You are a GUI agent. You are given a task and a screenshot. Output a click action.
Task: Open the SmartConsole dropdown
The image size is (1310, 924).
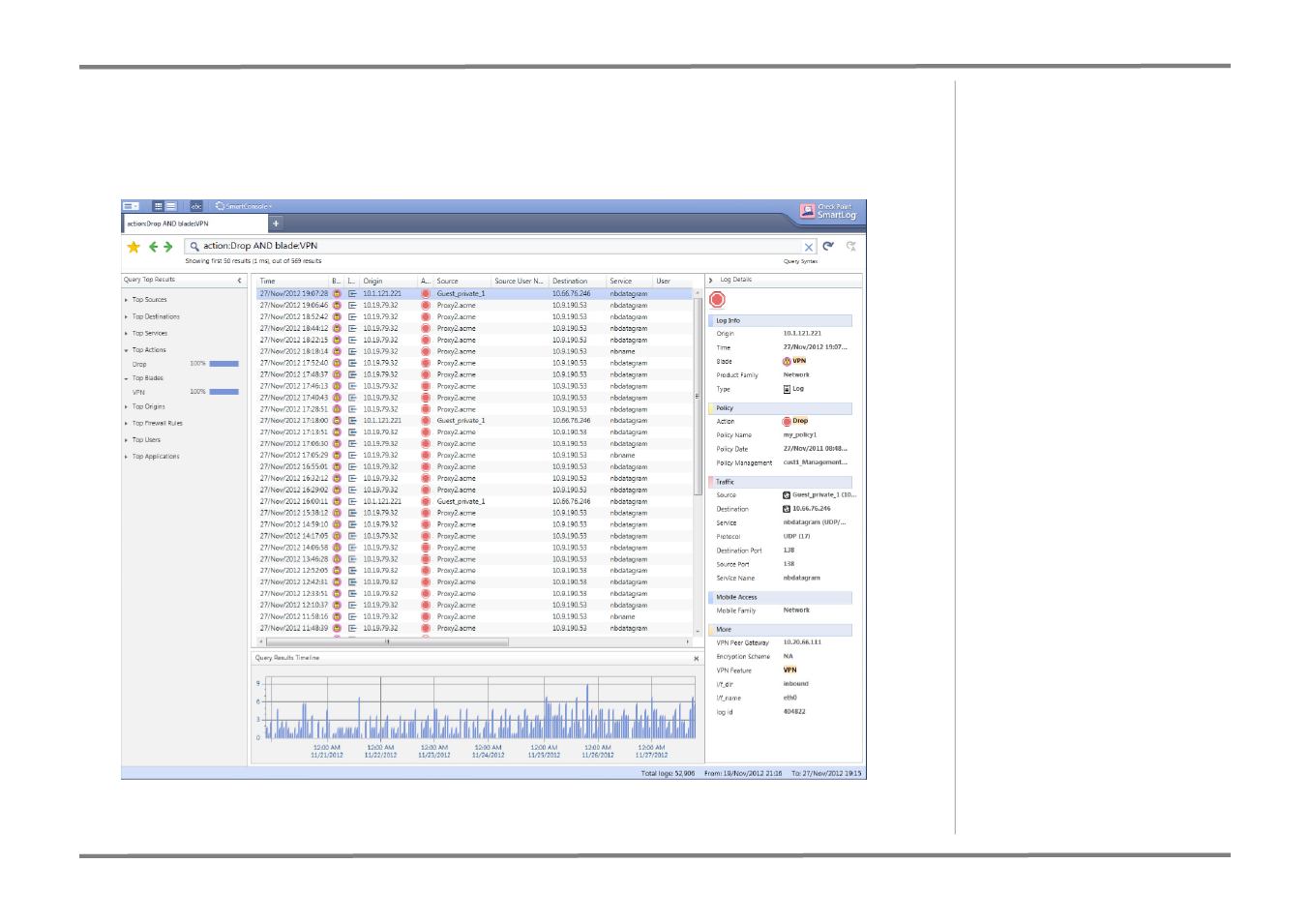pos(244,206)
